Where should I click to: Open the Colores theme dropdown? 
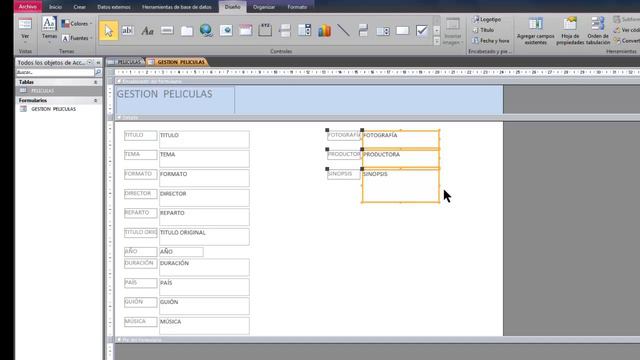click(x=76, y=24)
